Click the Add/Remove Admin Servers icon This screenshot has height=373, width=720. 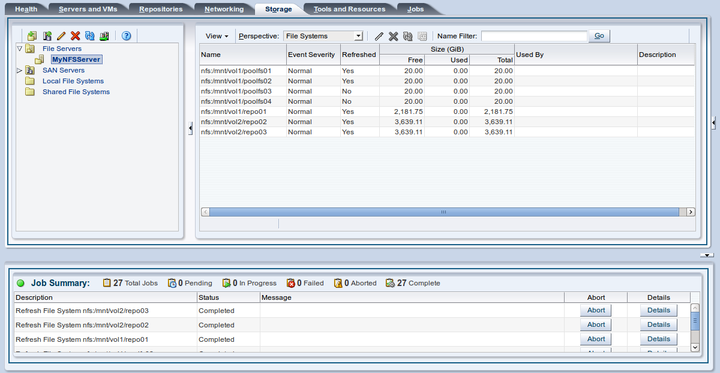[104, 36]
